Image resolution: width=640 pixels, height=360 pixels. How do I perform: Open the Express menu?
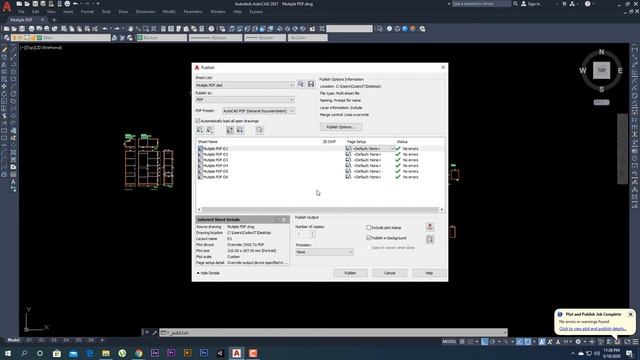coord(256,12)
